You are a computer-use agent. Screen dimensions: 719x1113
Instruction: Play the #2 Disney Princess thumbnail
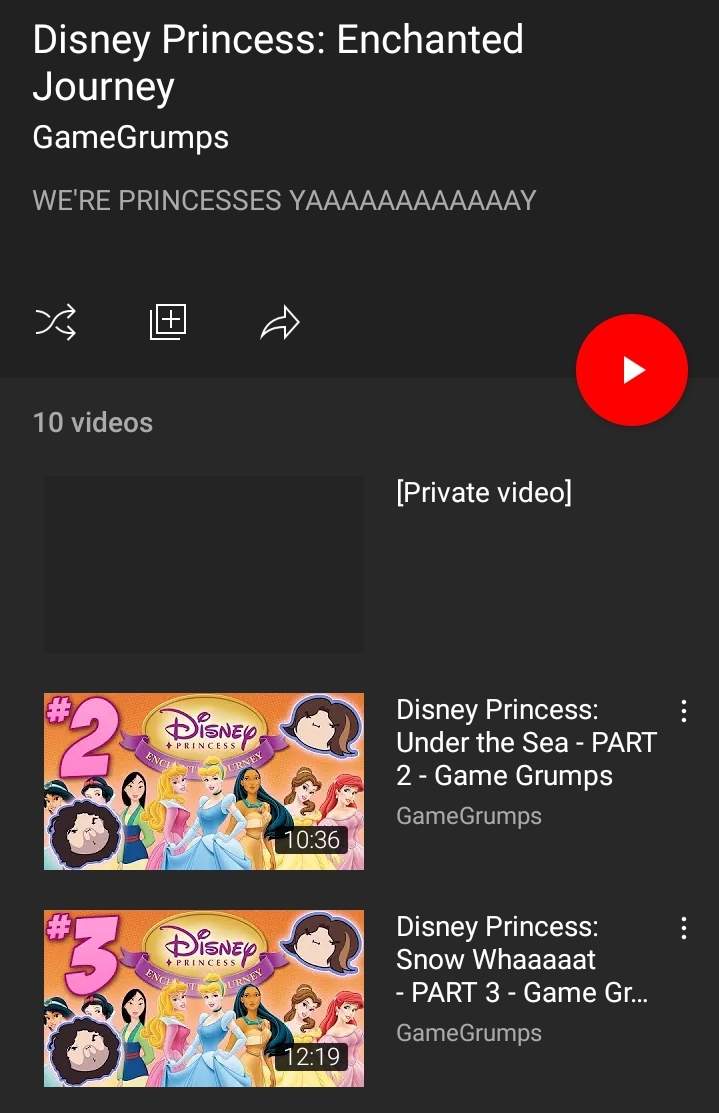click(x=204, y=782)
